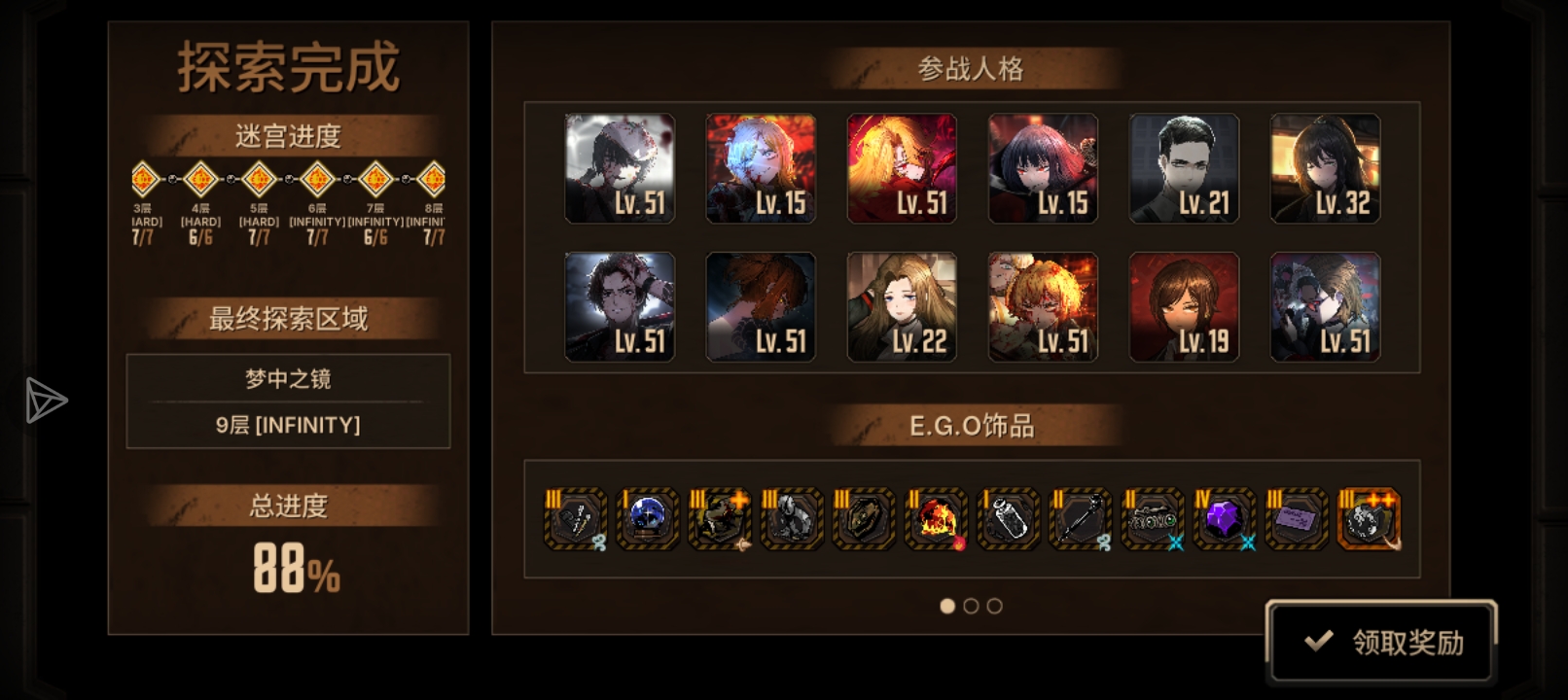Image resolution: width=1568 pixels, height=700 pixels.
Task: Select the first E.G.O gift page dot
Action: 947,606
